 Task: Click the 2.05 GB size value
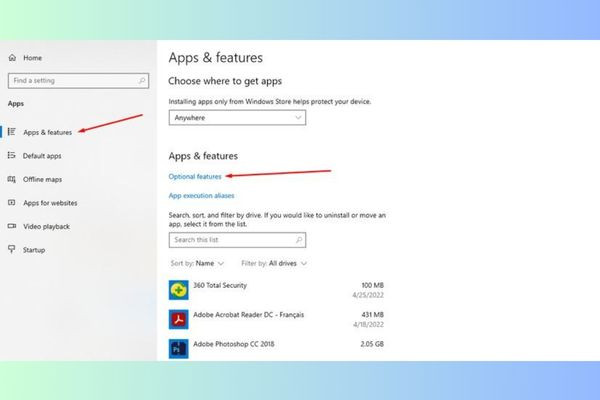[372, 344]
